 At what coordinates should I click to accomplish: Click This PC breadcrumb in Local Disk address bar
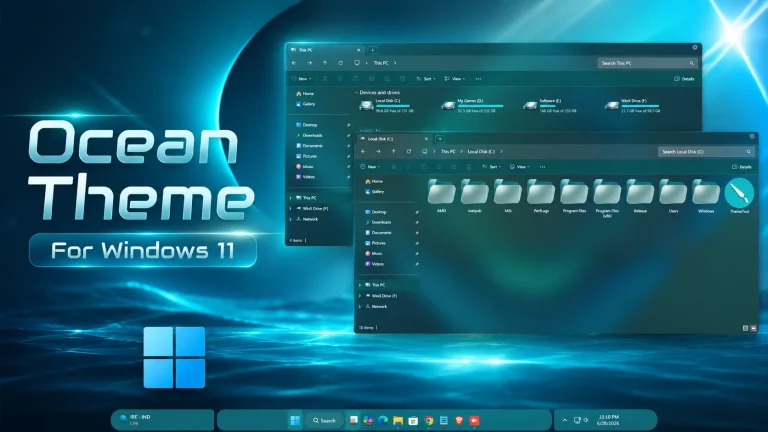[448, 152]
